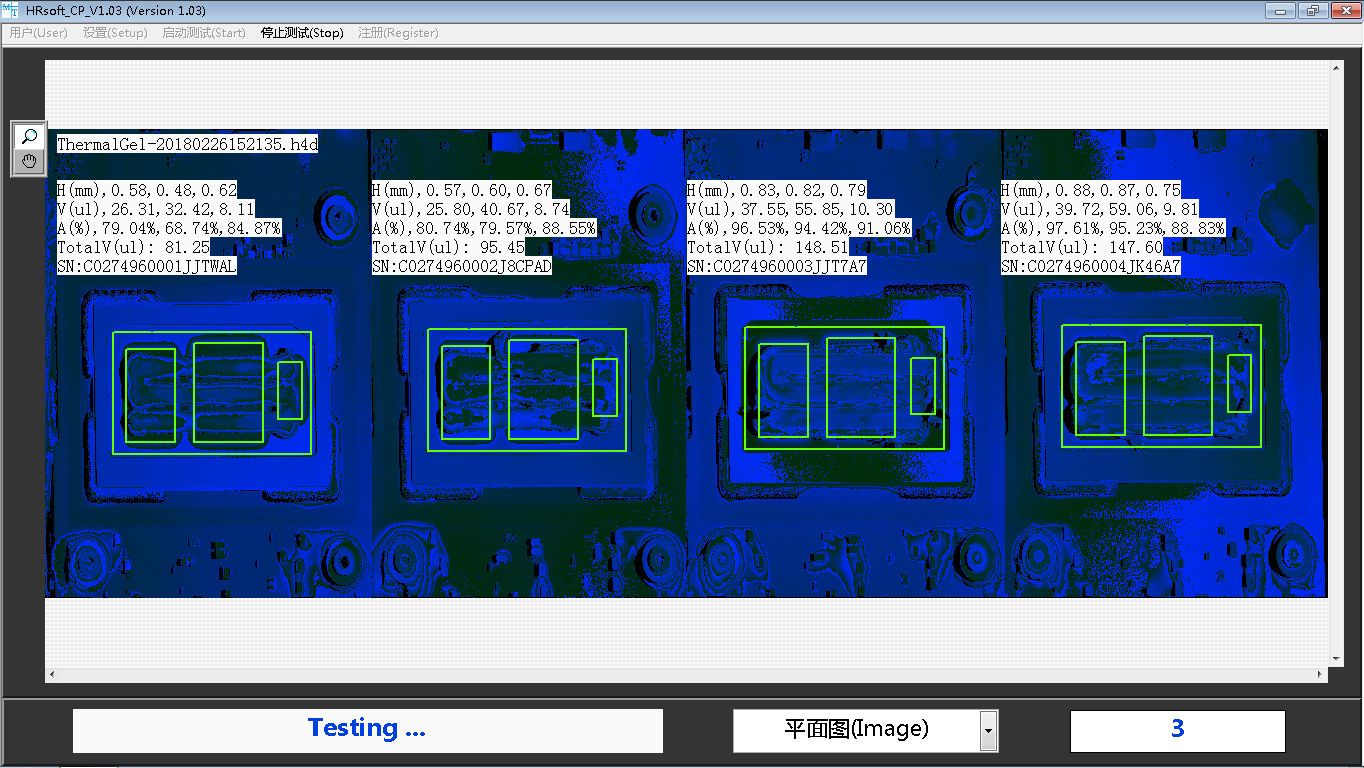Click H(mm) row reading 0.57, 0.60, 0.67
The height and width of the screenshot is (768, 1364).
pyautogui.click(x=462, y=190)
